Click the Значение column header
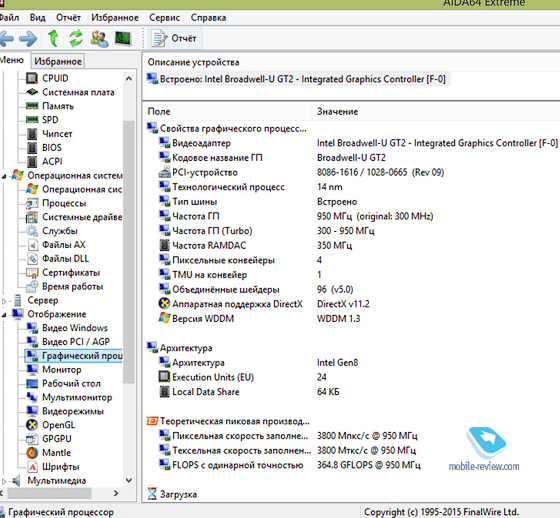This screenshot has width=560, height=518. click(x=436, y=111)
